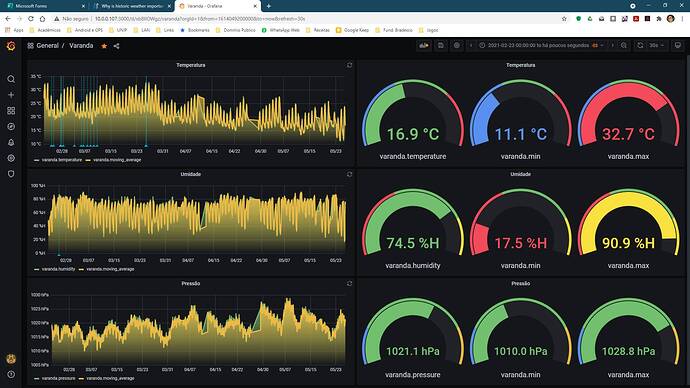690x388 pixels.
Task: Click the browser reload button
Action: (31, 19)
